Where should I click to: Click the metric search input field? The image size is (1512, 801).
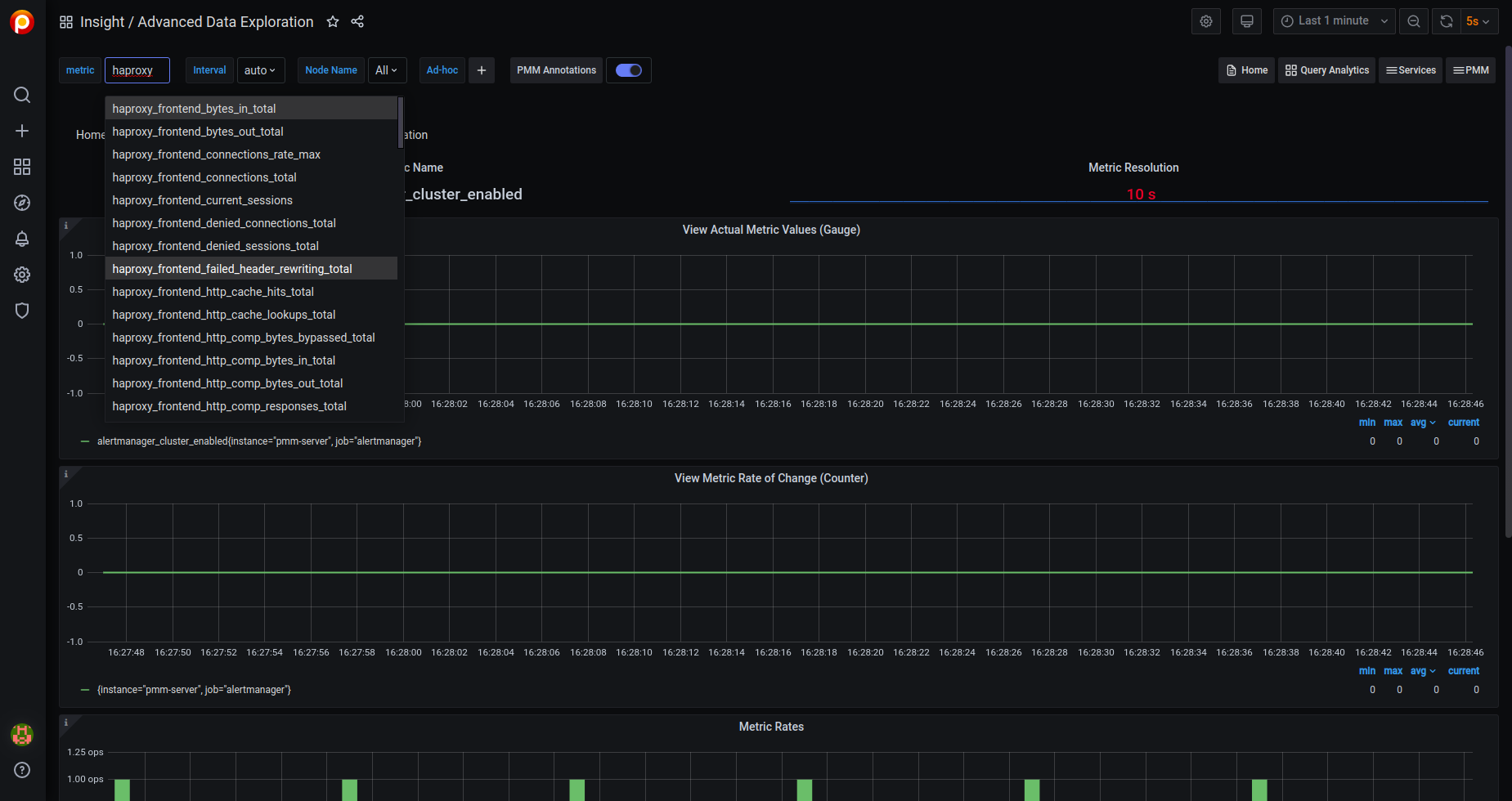tap(137, 70)
